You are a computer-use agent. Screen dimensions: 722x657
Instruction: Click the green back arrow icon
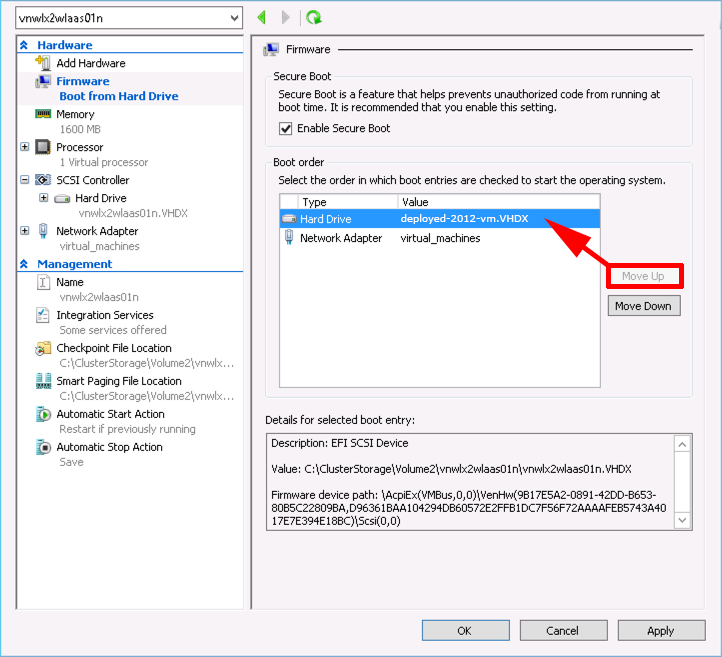(262, 17)
